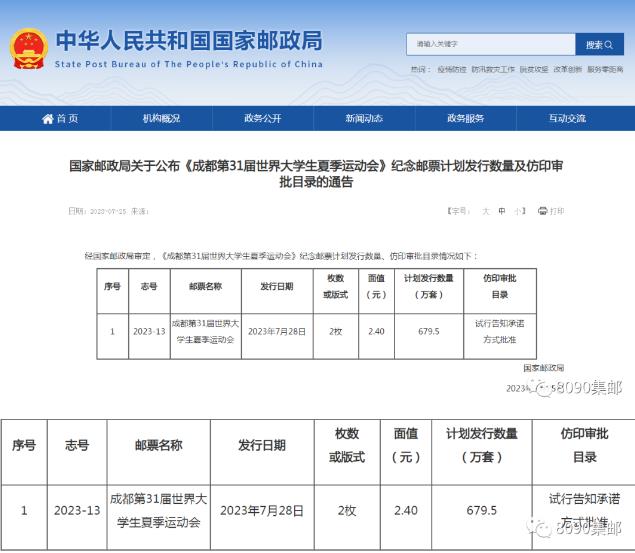Image resolution: width=635 pixels, height=553 pixels.
Task: Click 面值（元）header in the small table
Action: (x=376, y=287)
